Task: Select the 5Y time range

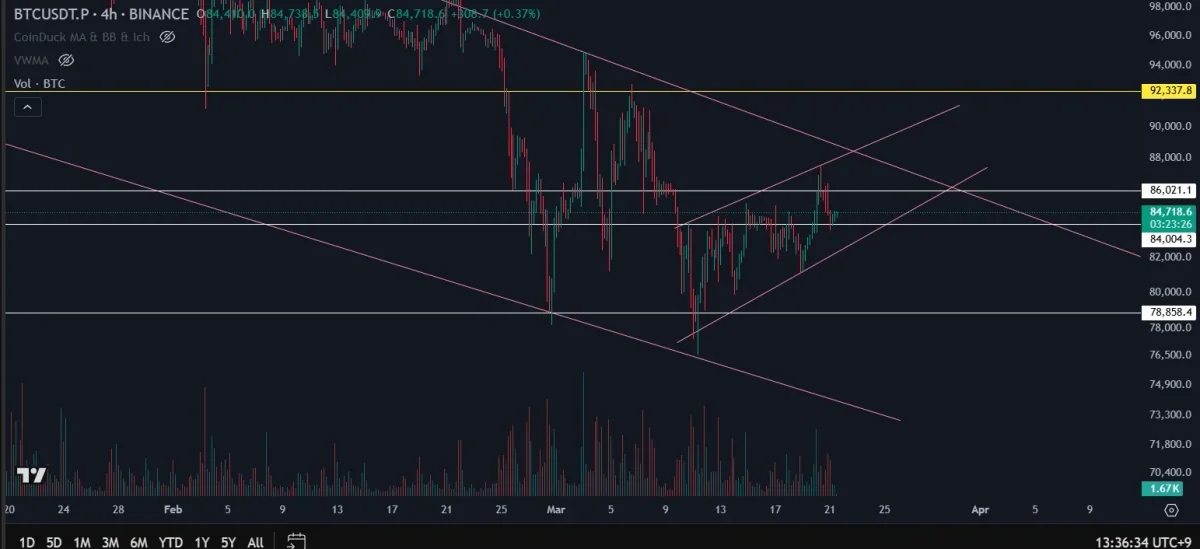Action: 228,542
